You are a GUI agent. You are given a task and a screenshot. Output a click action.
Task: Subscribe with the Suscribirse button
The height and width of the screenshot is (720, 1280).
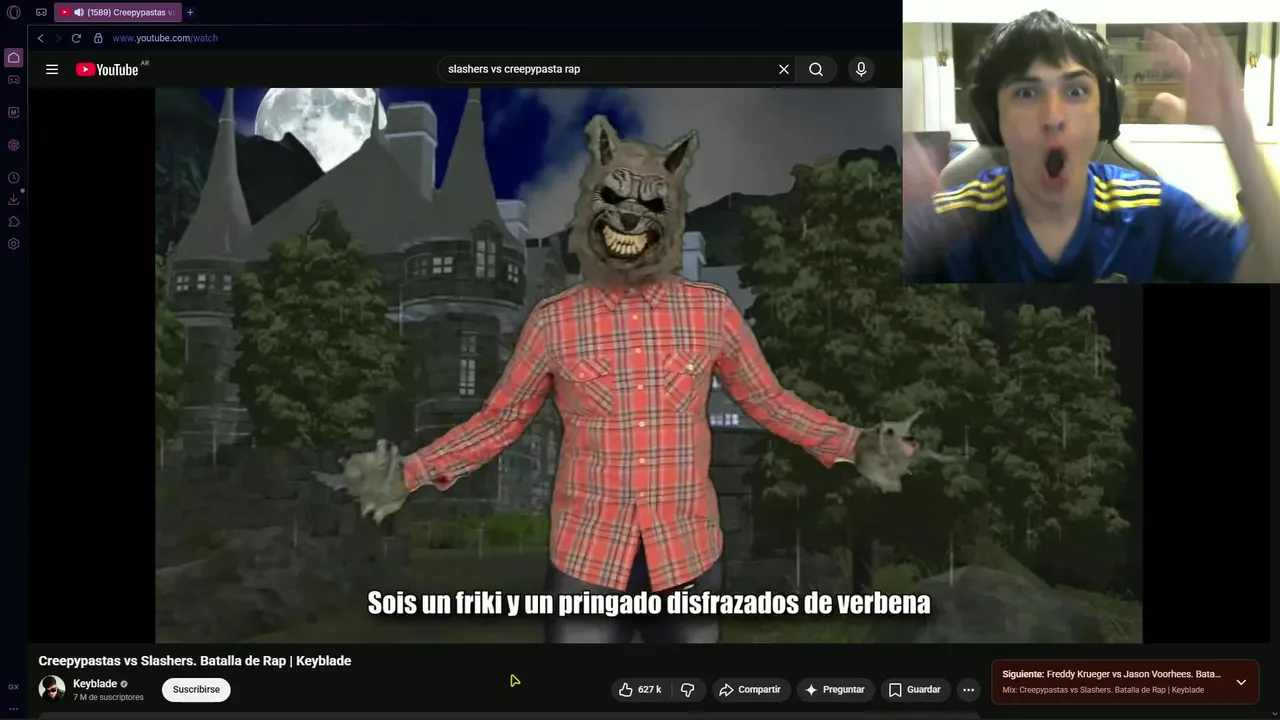196,689
